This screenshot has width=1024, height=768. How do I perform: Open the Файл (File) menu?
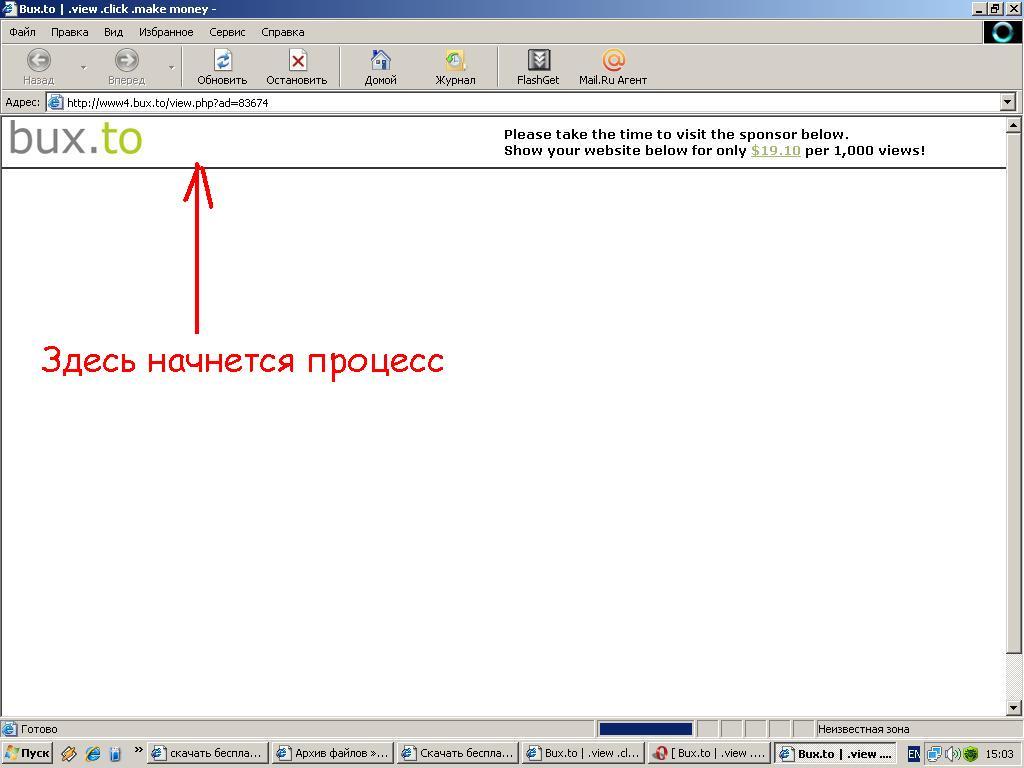click(x=22, y=32)
